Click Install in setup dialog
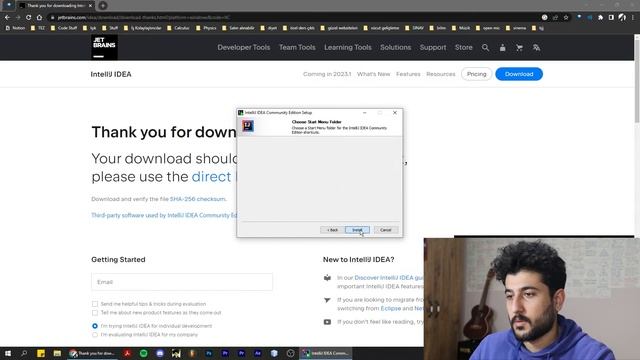The height and width of the screenshot is (360, 640). 357,230
